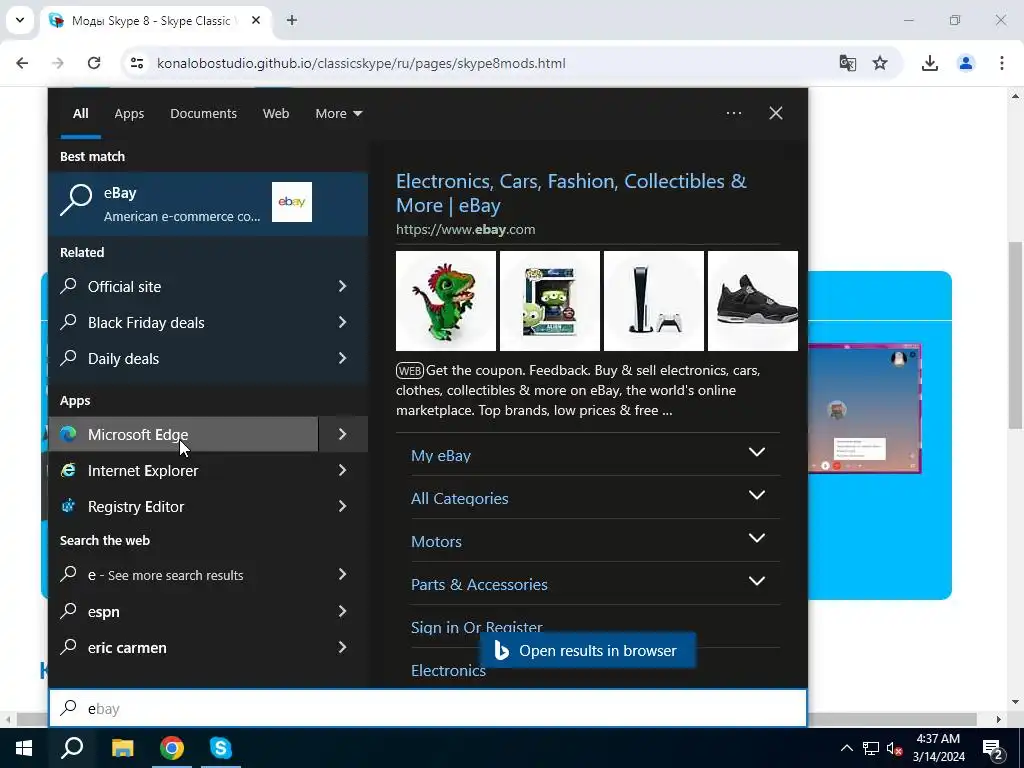Expand Black Friday deals arrow
Screen dimensions: 1024x768
pyautogui.click(x=343, y=322)
